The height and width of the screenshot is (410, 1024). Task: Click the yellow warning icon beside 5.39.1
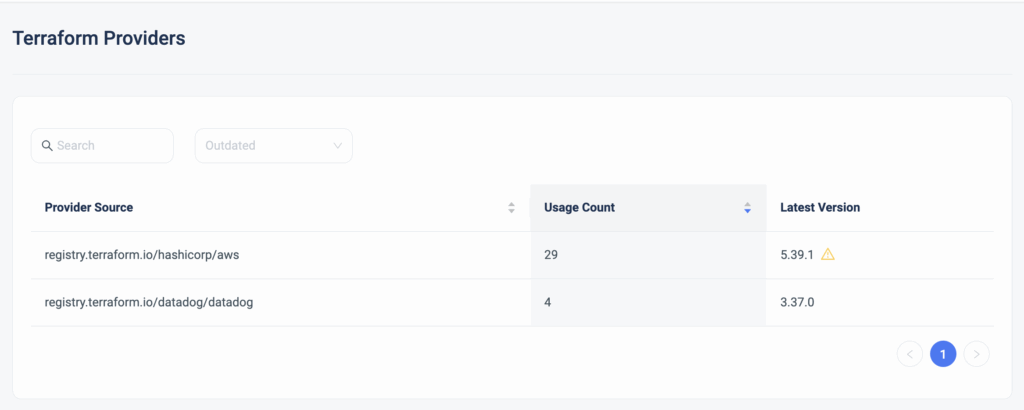tap(827, 255)
